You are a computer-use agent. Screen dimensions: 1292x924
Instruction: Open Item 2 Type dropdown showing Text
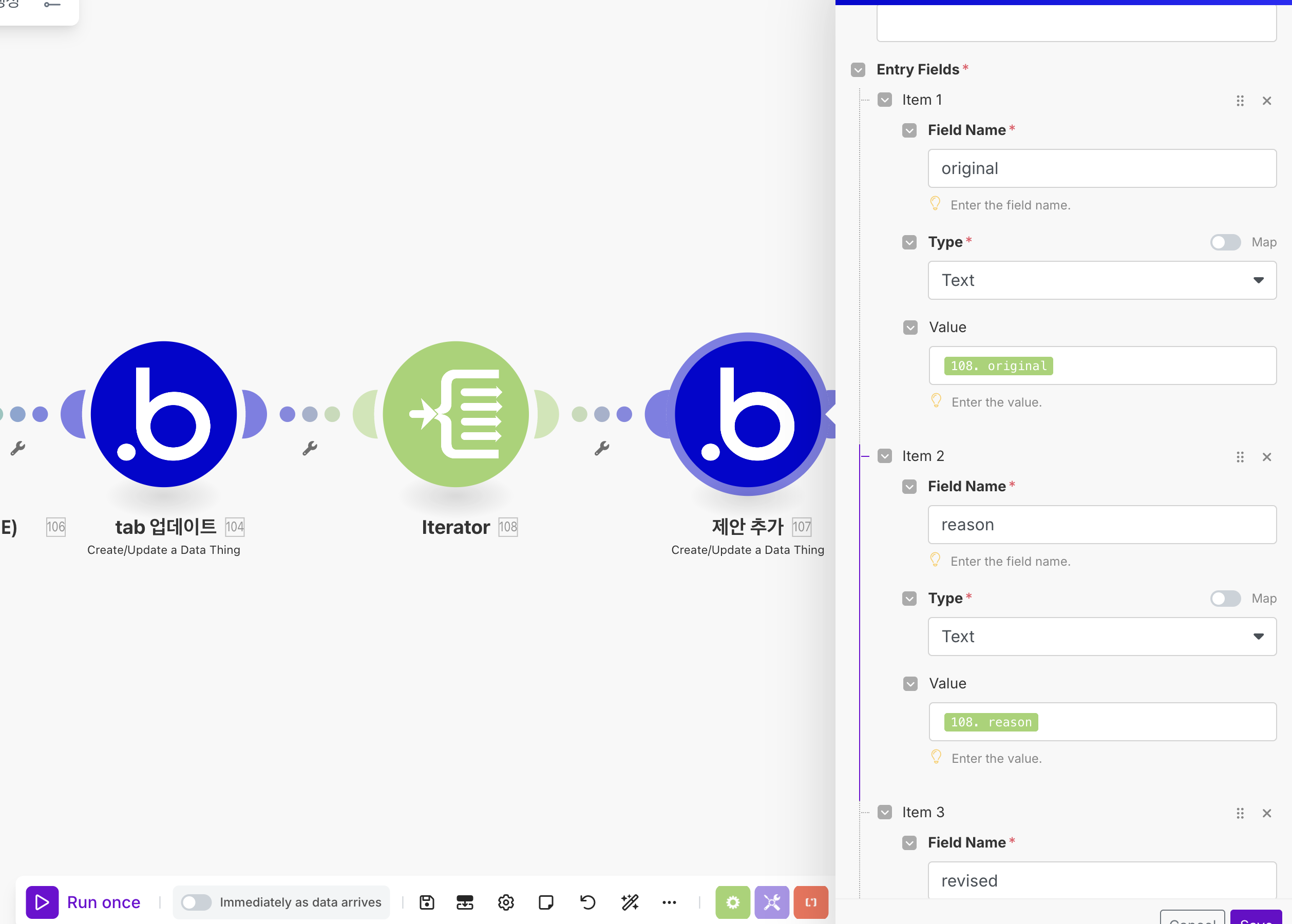coord(1101,637)
